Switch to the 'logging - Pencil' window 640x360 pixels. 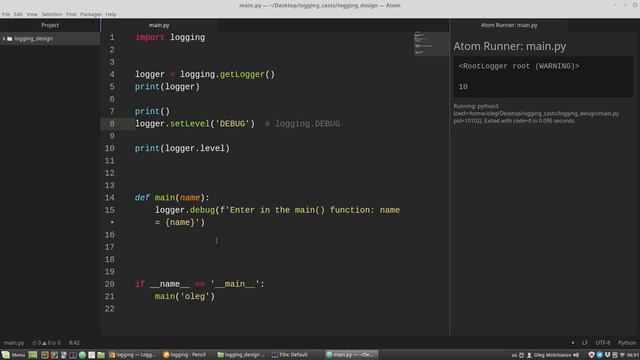[184, 355]
